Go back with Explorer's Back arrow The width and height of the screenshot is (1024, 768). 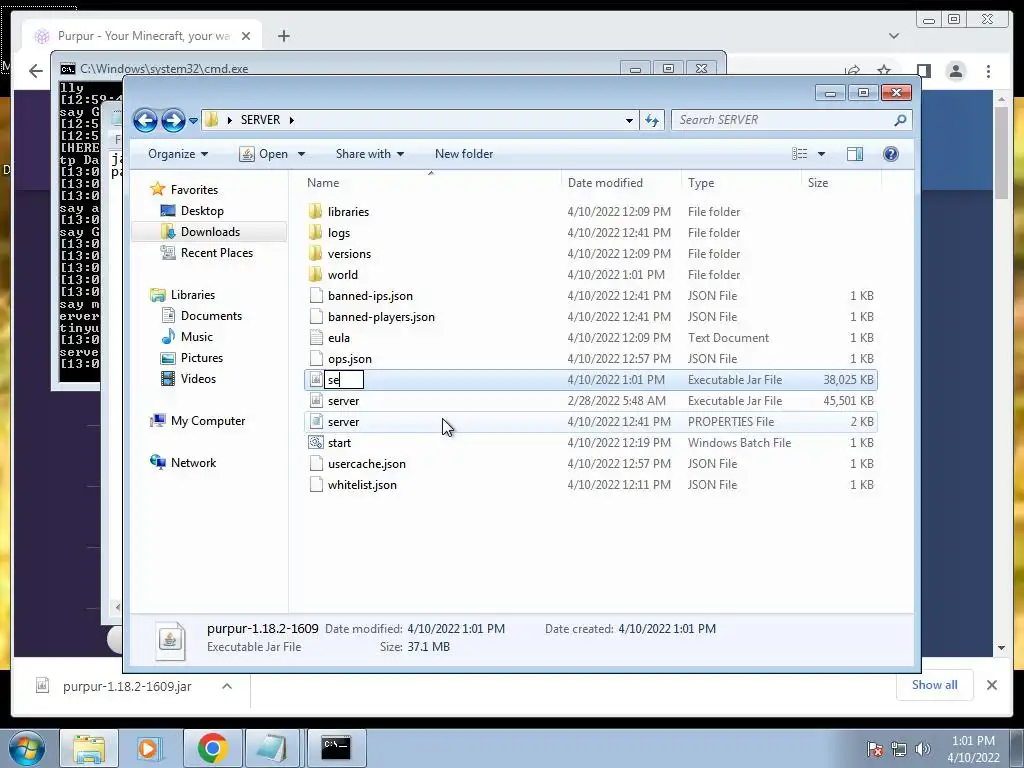(x=146, y=120)
